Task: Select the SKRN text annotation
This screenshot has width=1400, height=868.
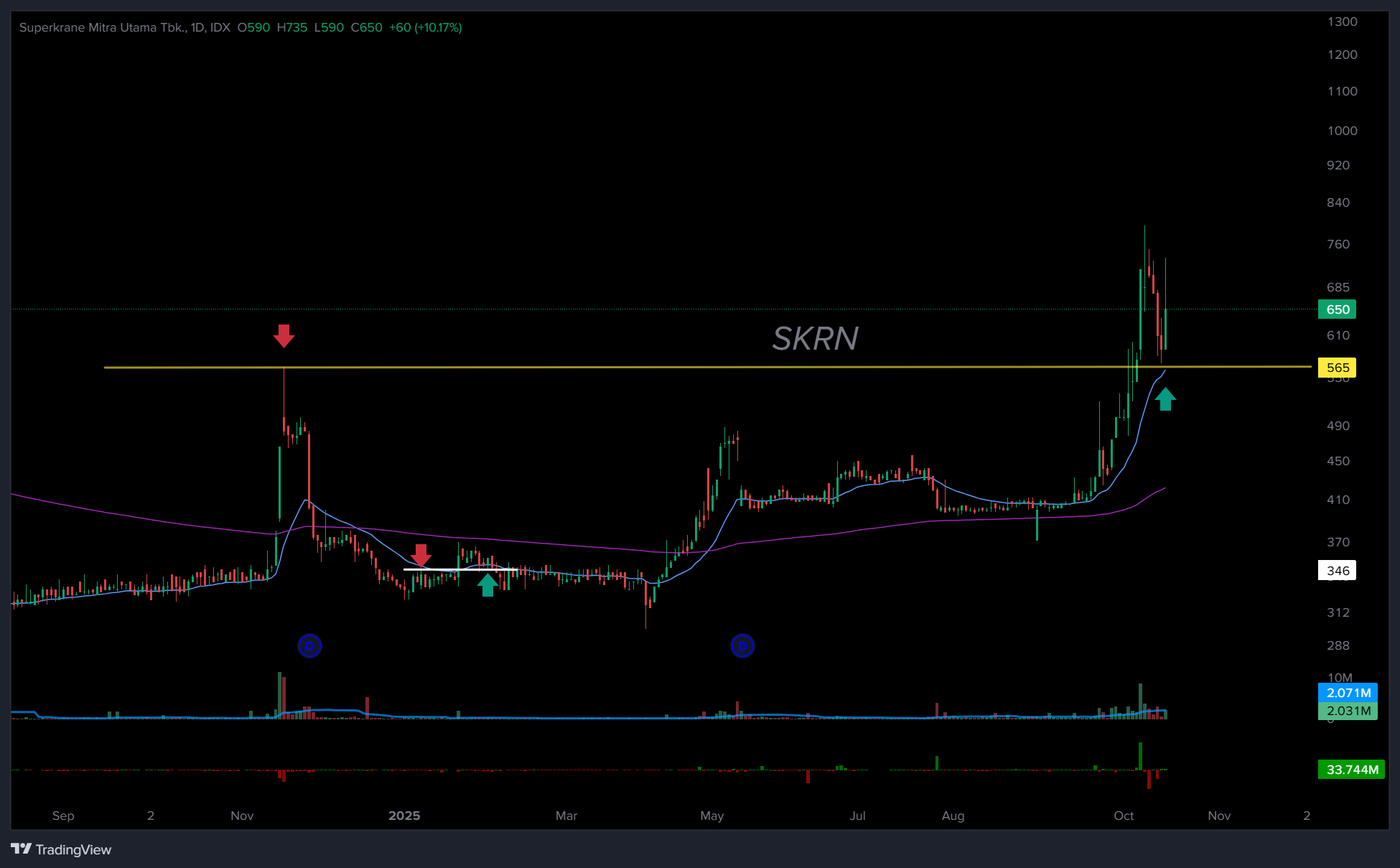Action: 815,338
